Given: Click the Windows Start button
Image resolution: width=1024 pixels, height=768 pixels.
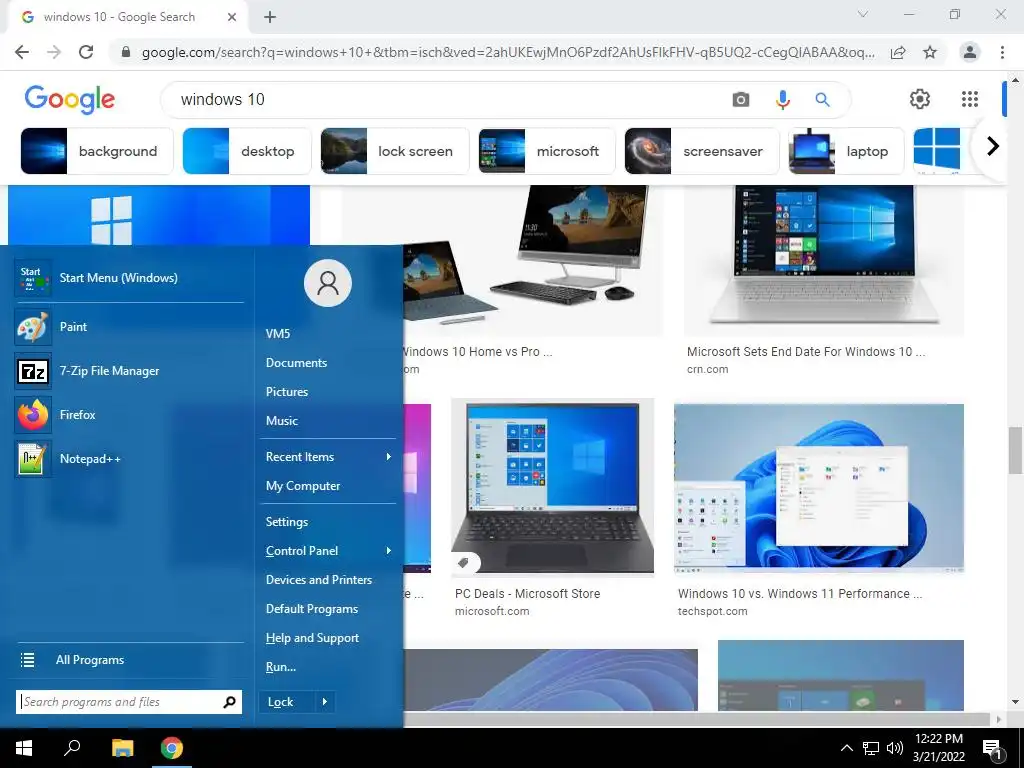Looking at the screenshot, I should tap(24, 748).
